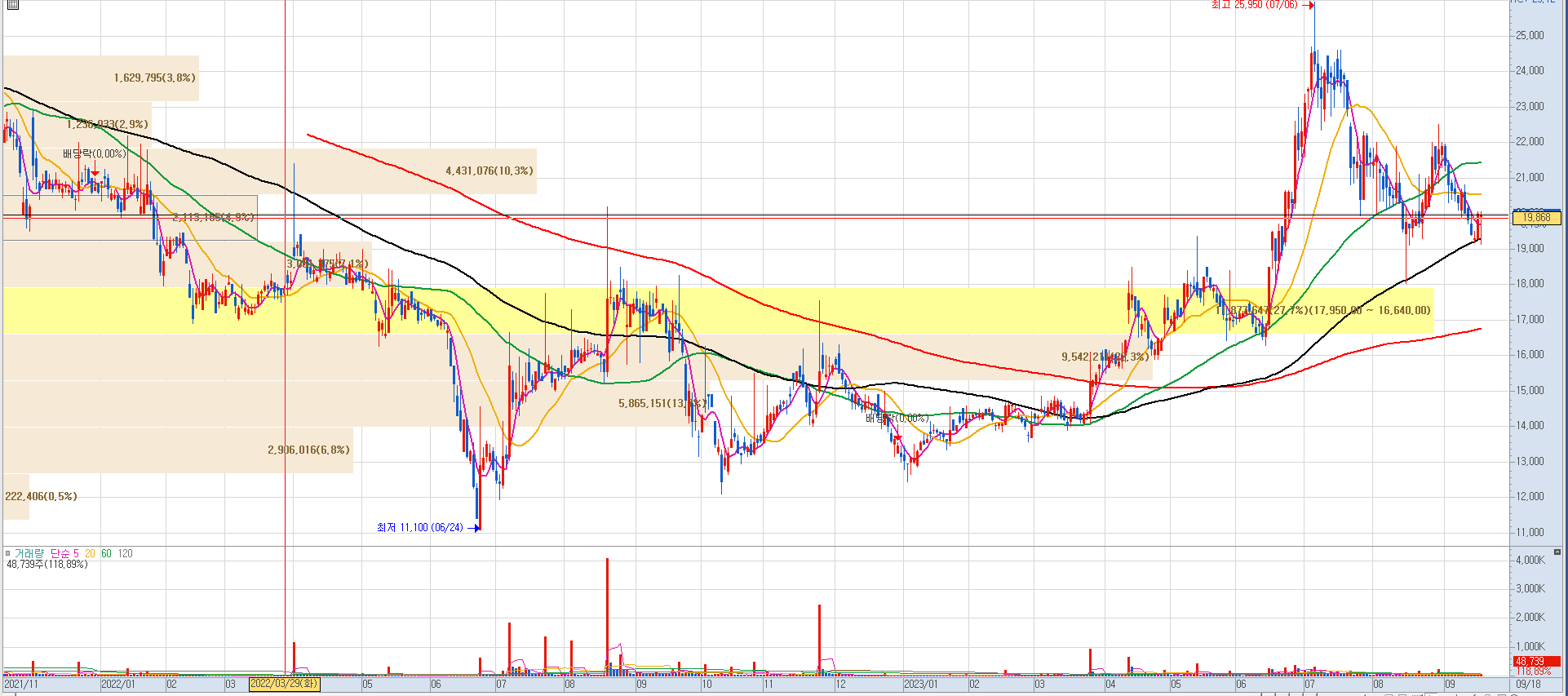Click the 11,000 price axis label
The width and height of the screenshot is (1568, 696).
1530,533
